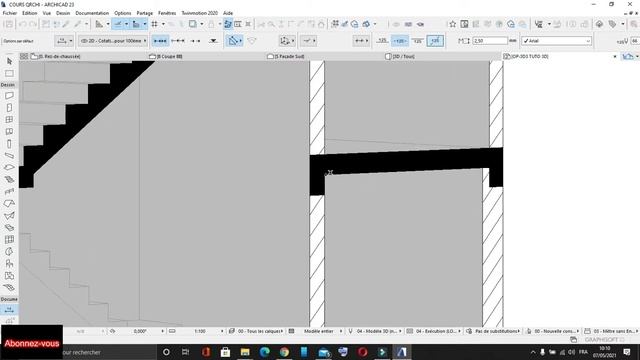Screen dimensions: 640x360
Task: Open the Arial font dropdown
Action: [556, 41]
